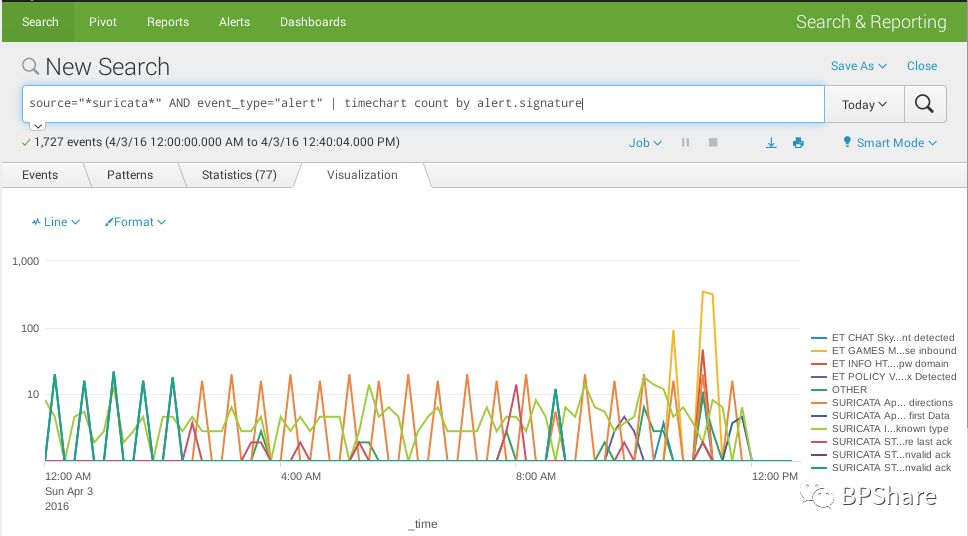Open Today time range picker
Image resolution: width=968 pixels, height=536 pixels.
click(864, 104)
